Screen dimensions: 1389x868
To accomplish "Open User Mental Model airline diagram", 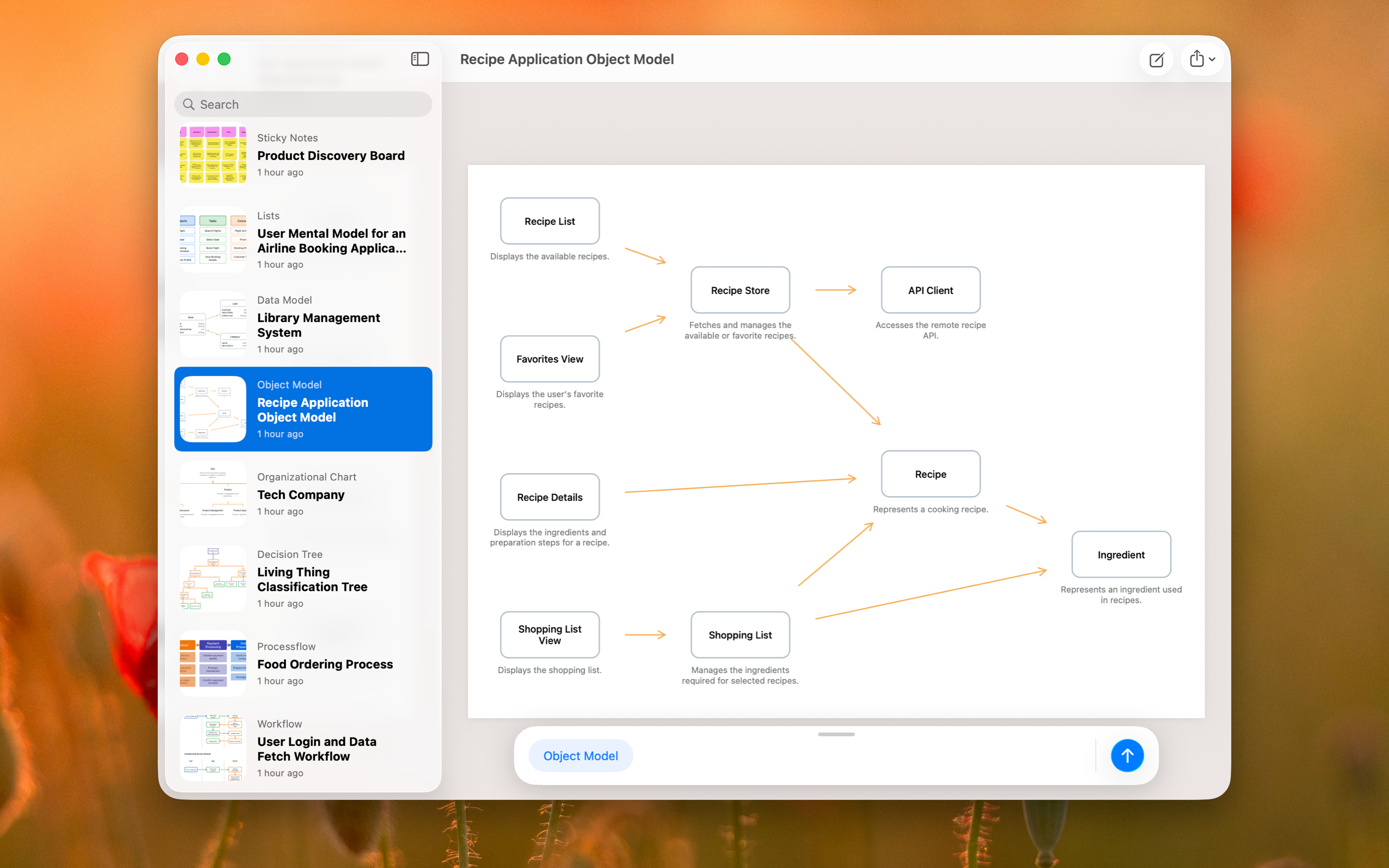I will click(x=303, y=240).
